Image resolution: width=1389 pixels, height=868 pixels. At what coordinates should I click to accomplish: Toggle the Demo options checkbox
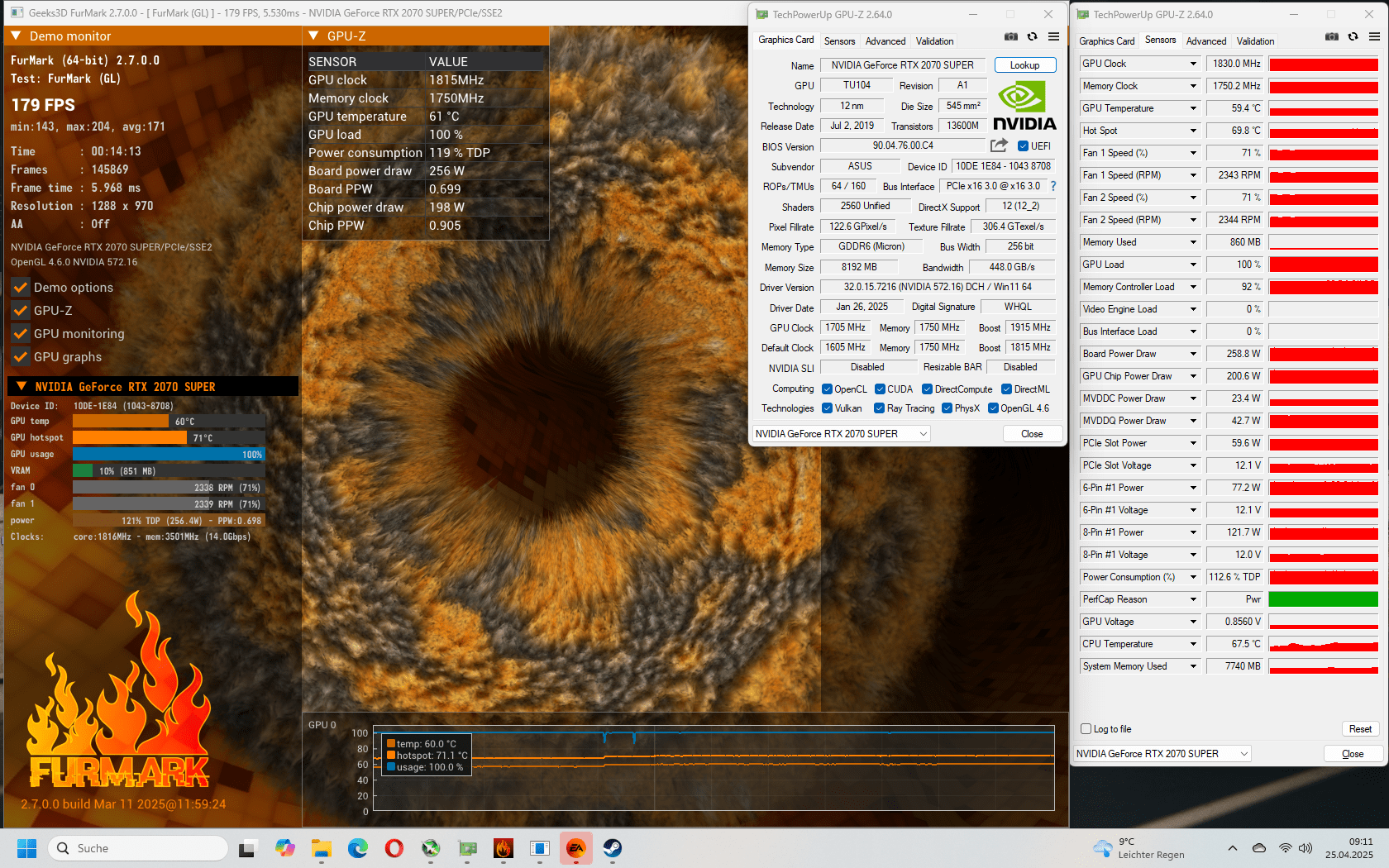click(21, 288)
